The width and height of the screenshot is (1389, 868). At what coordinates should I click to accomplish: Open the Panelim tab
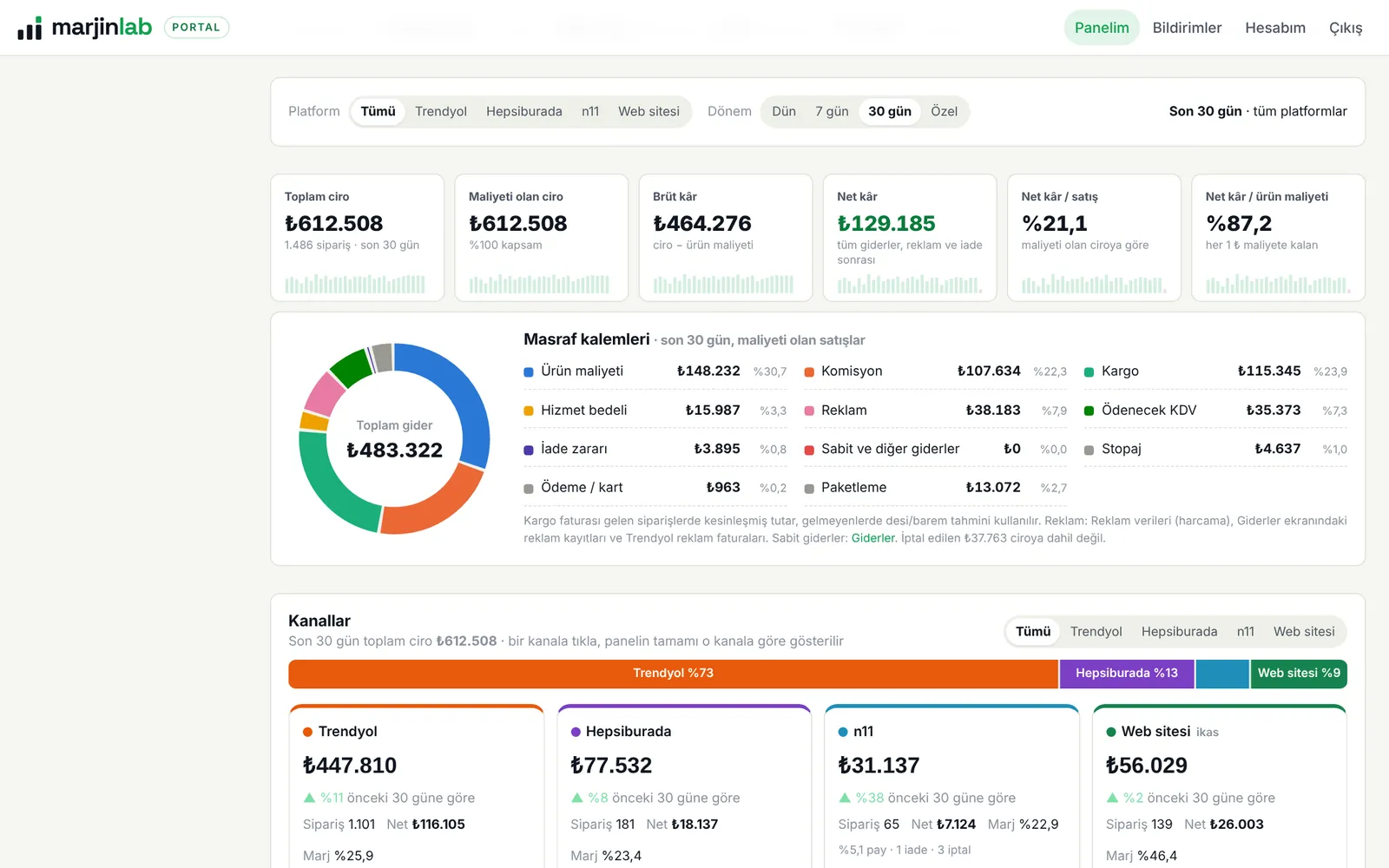[1102, 28]
